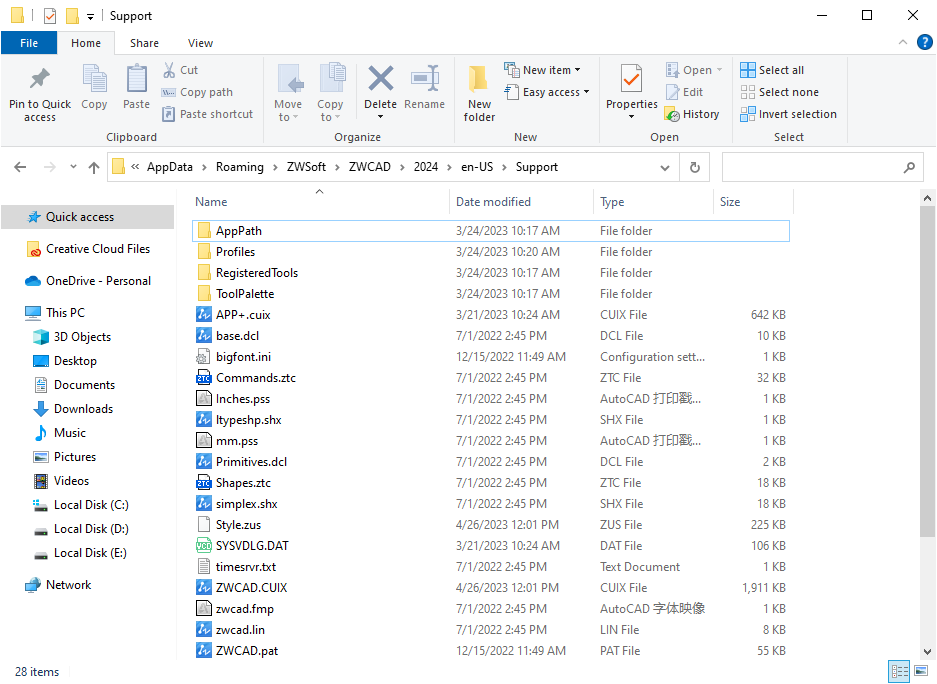Expand the Open command dropdown arrow

tap(719, 70)
